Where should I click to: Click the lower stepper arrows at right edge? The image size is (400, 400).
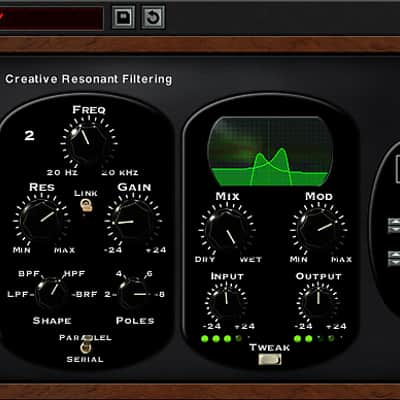tap(394, 258)
